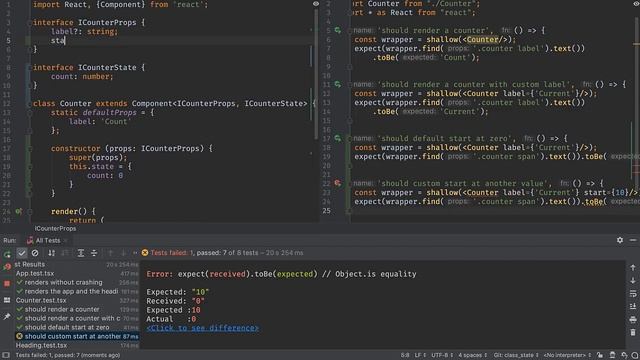Toggle show passed tests

[x=22, y=253]
